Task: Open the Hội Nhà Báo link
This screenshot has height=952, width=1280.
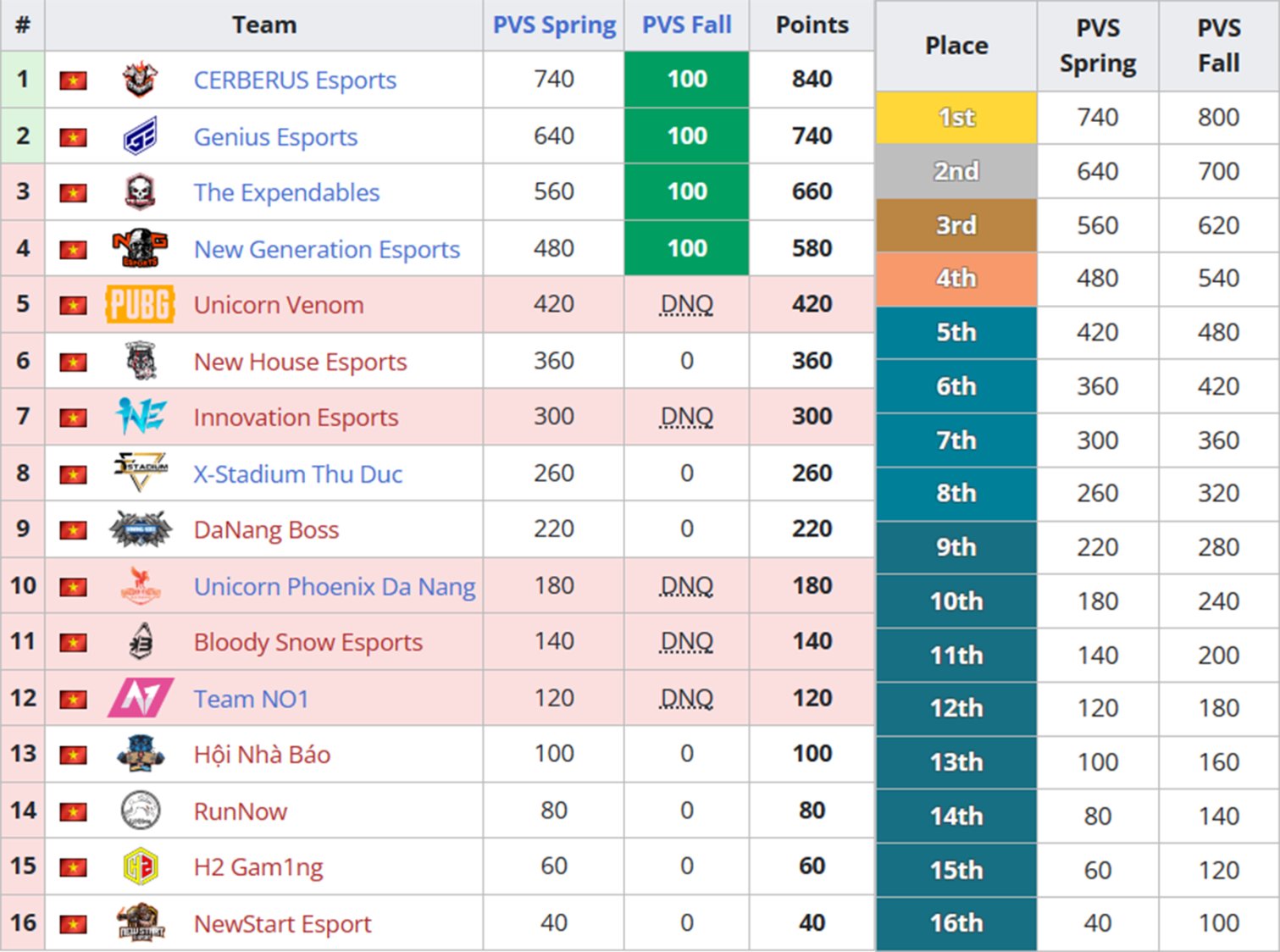Action: [x=262, y=755]
